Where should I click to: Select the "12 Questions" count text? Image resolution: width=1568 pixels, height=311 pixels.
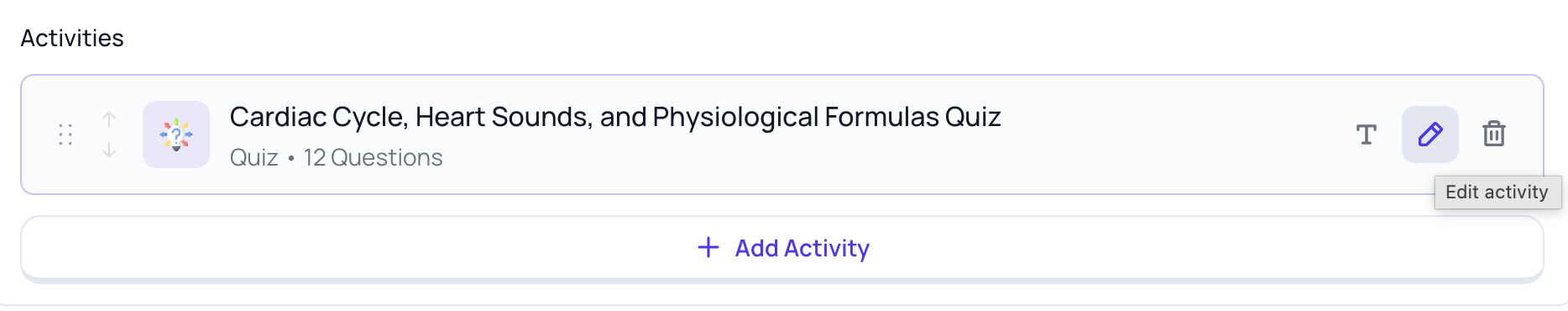point(374,157)
